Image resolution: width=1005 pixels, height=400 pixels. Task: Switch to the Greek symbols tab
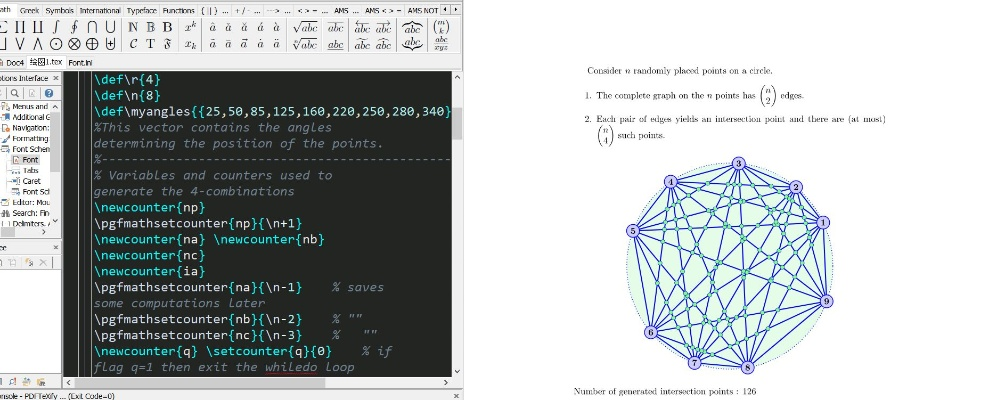click(x=30, y=9)
